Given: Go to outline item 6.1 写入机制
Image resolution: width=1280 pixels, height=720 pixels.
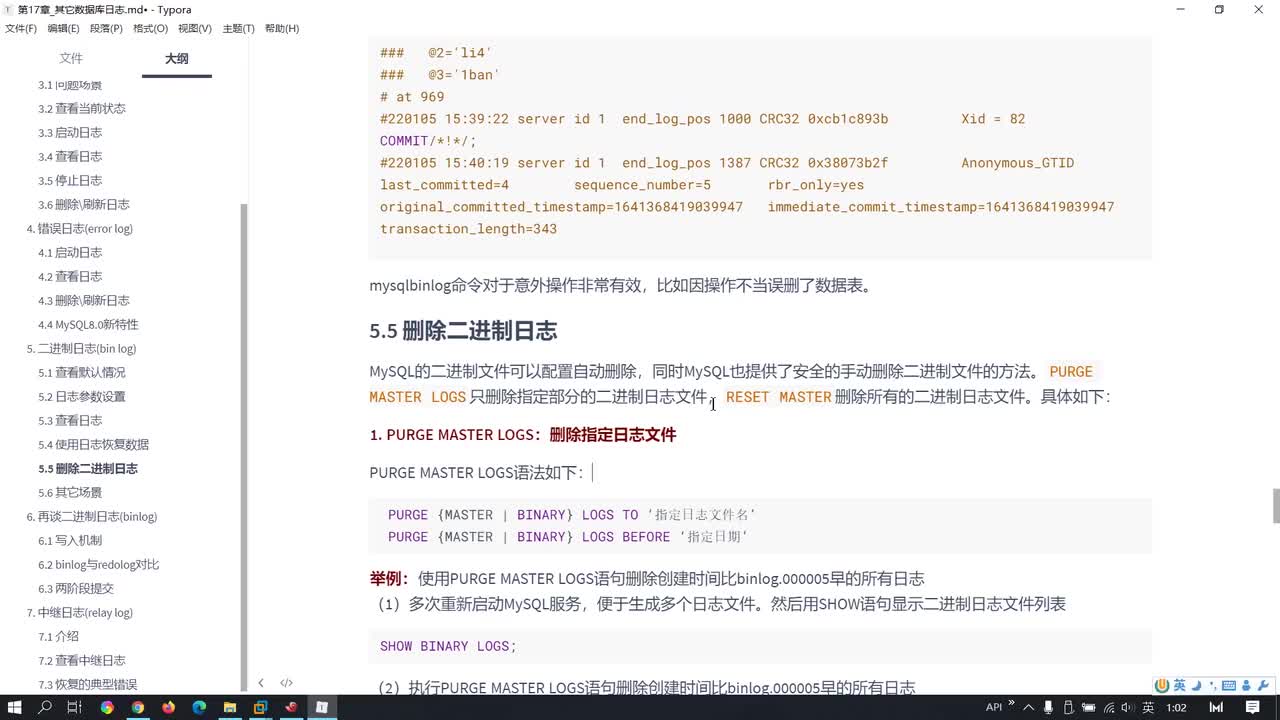Looking at the screenshot, I should (70, 540).
